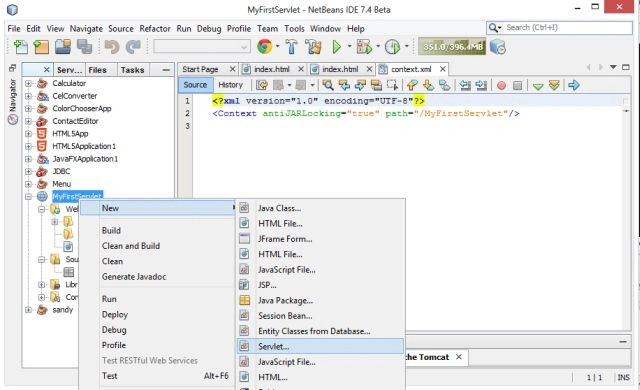This screenshot has width=640, height=390.
Task: Open the run configuration combo box
Action: [x=202, y=47]
